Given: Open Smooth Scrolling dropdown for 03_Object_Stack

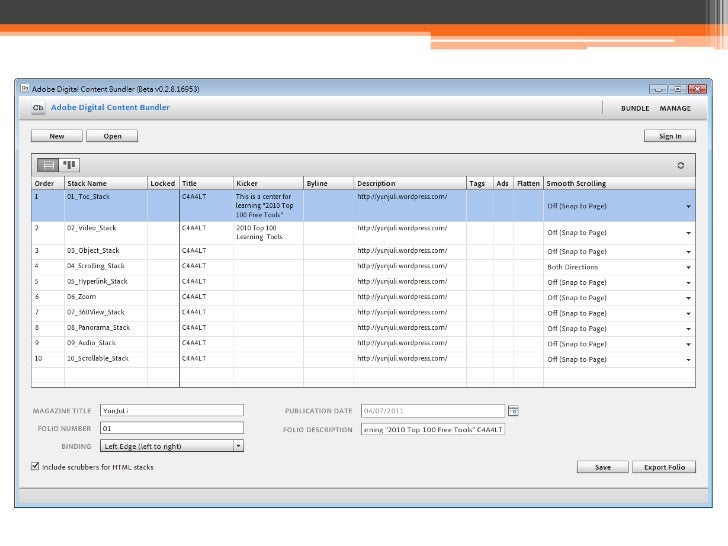Looking at the screenshot, I should [x=689, y=252].
